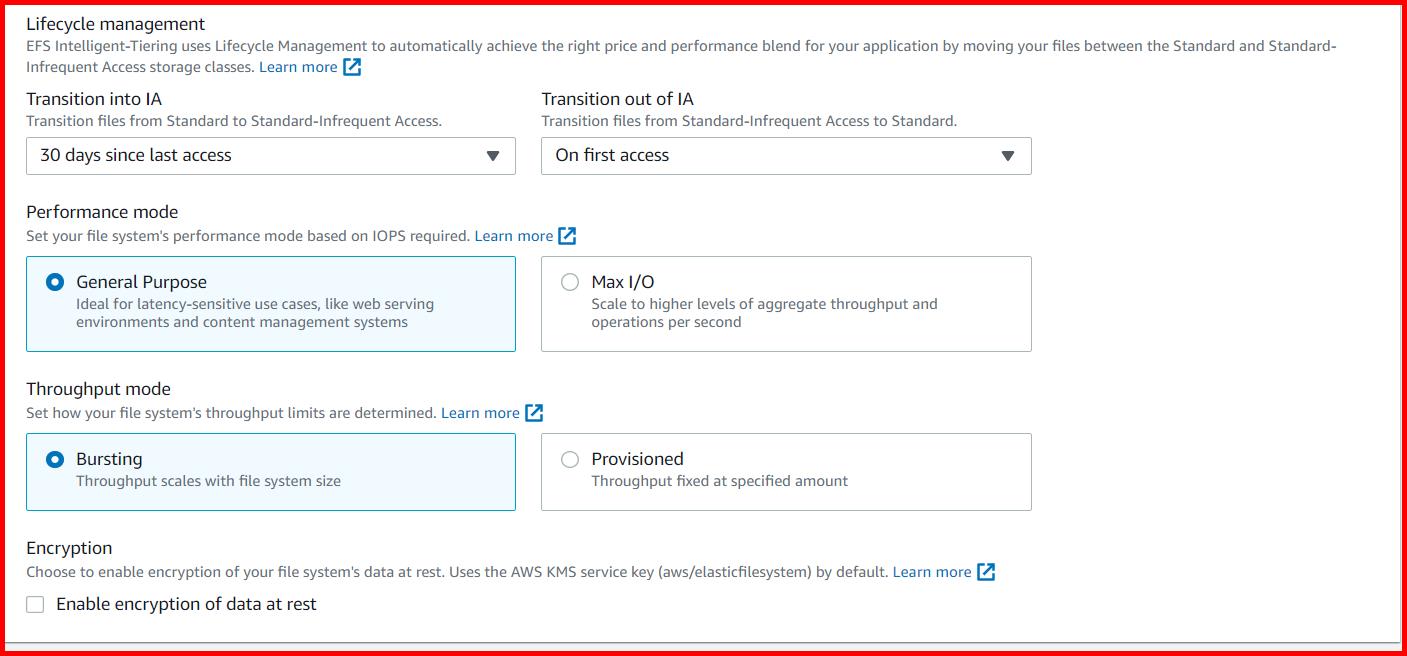Click the external link icon following Encryption's Learn more
Screen dimensions: 1407x656
pos(986,572)
